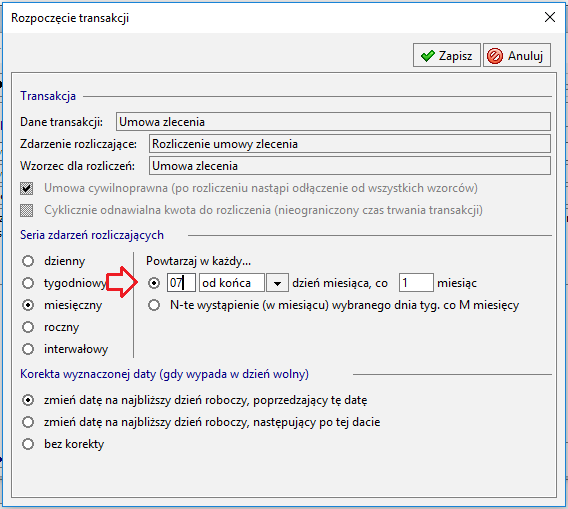
Task: Select correction to preceding working day
Action: click(x=28, y=400)
